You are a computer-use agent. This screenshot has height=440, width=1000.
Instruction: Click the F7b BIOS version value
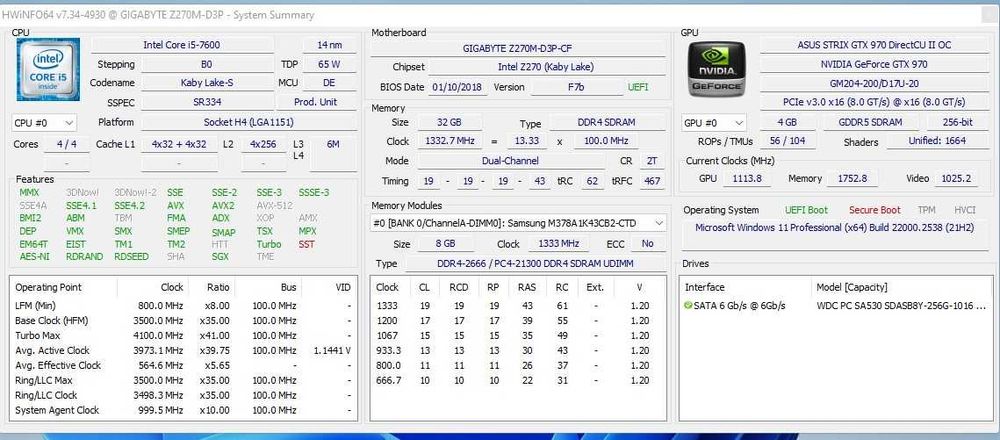click(576, 87)
